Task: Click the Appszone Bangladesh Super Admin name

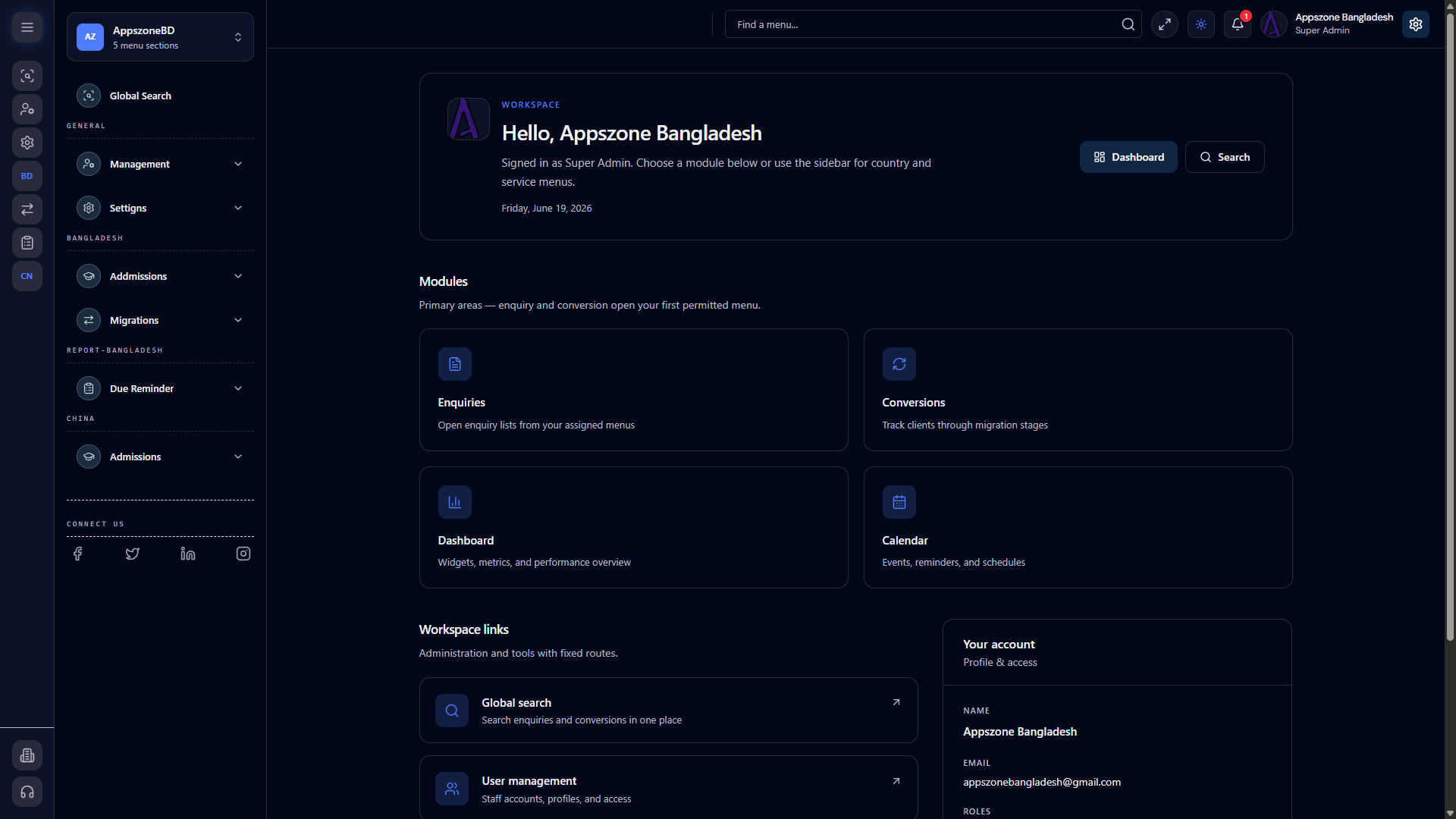Action: tap(1344, 24)
